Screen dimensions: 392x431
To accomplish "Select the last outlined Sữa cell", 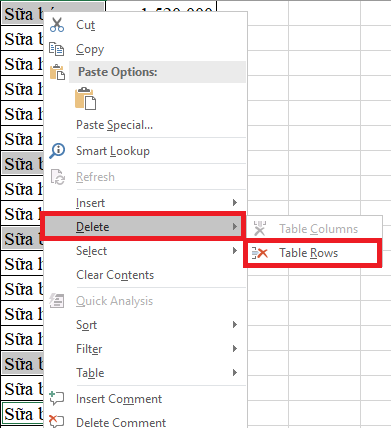I will tap(23, 414).
